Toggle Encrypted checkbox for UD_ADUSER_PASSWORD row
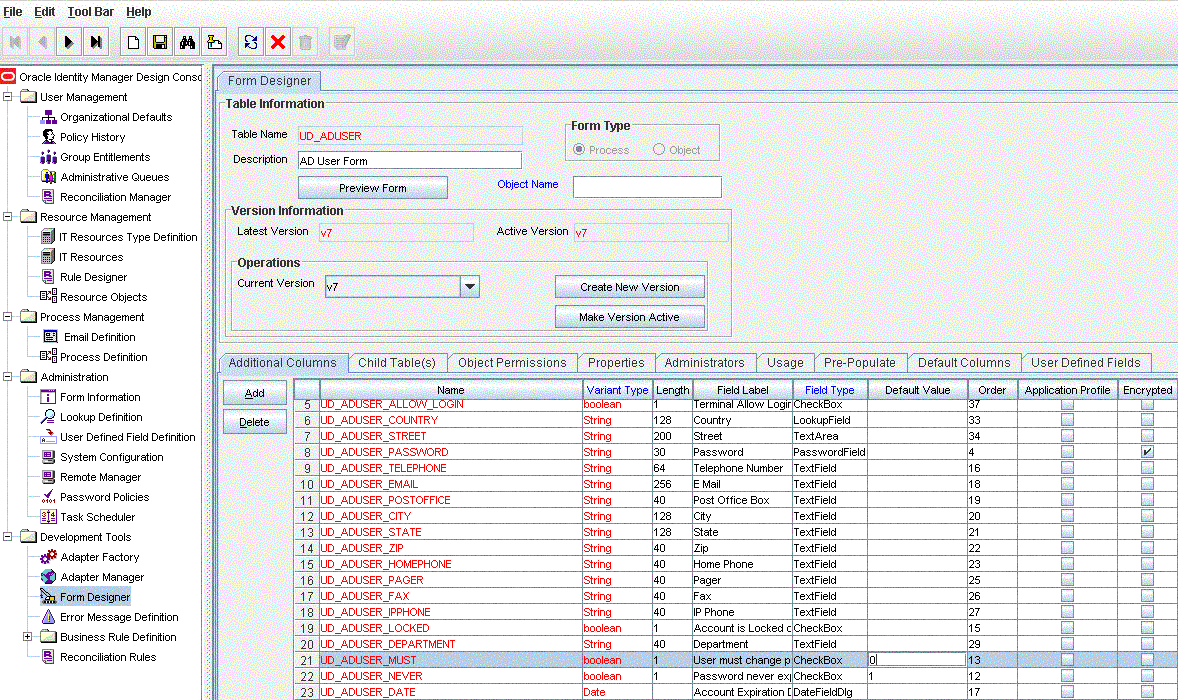 pyautogui.click(x=1146, y=452)
